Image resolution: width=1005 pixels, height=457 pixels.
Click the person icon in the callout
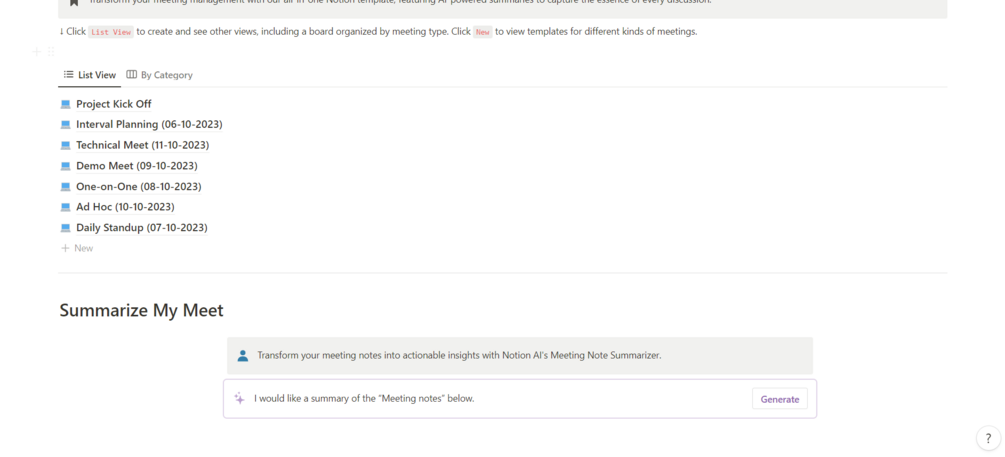click(243, 355)
